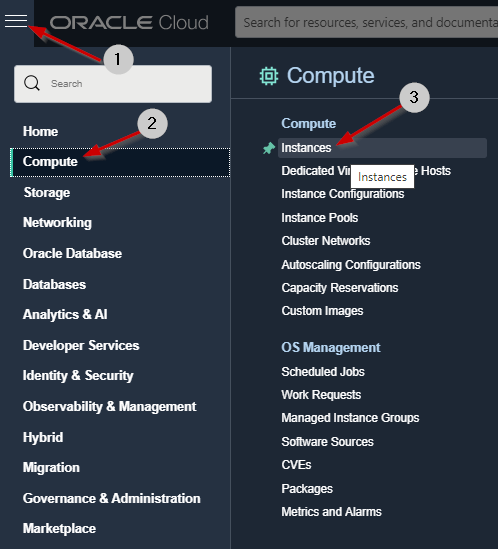The height and width of the screenshot is (549, 498).
Task: Open Metrics and Alarms link
Action: [331, 512]
